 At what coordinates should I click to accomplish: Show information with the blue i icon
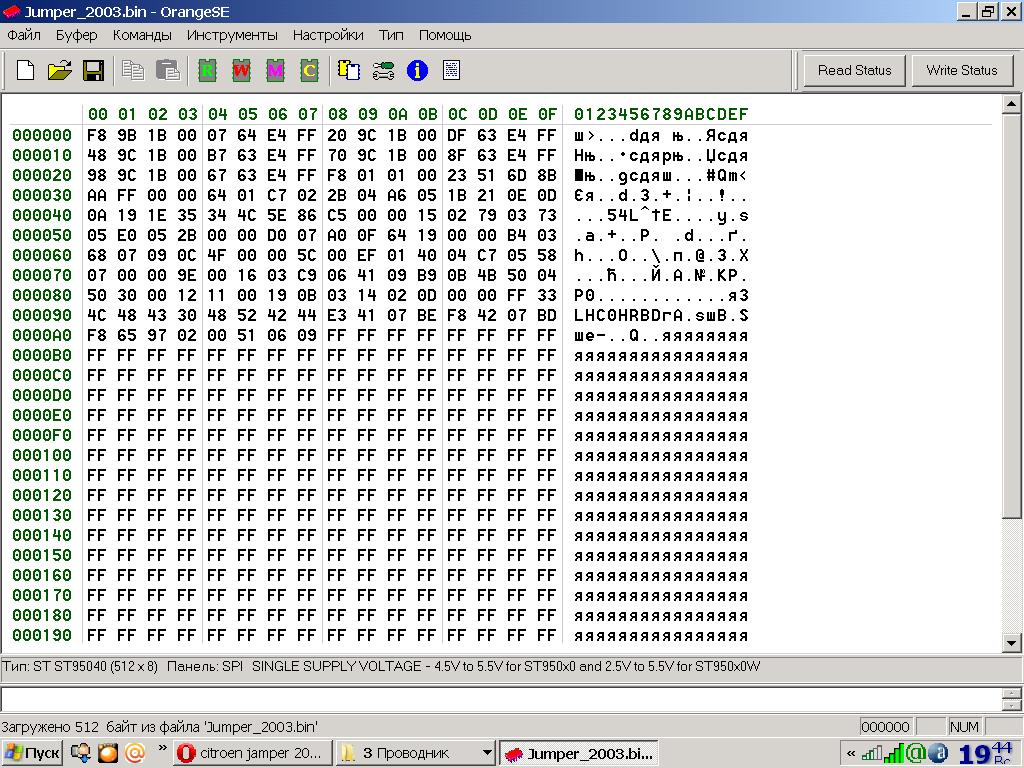(x=417, y=70)
